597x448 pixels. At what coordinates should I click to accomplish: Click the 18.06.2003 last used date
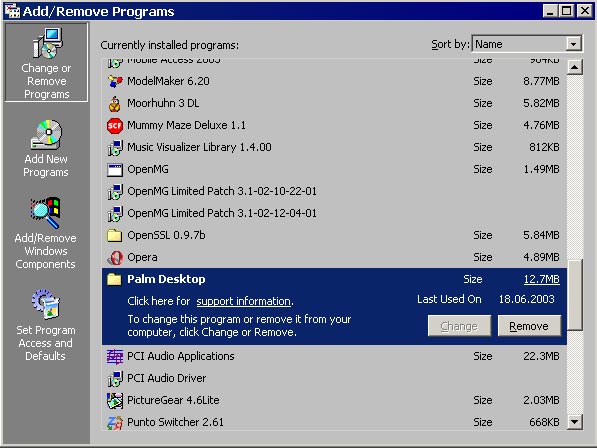(527, 300)
